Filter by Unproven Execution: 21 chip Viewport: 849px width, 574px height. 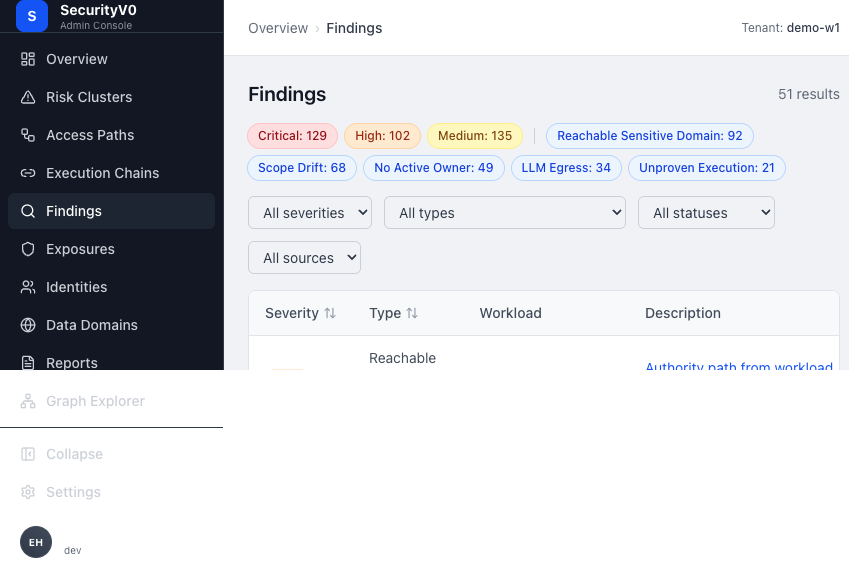707,168
